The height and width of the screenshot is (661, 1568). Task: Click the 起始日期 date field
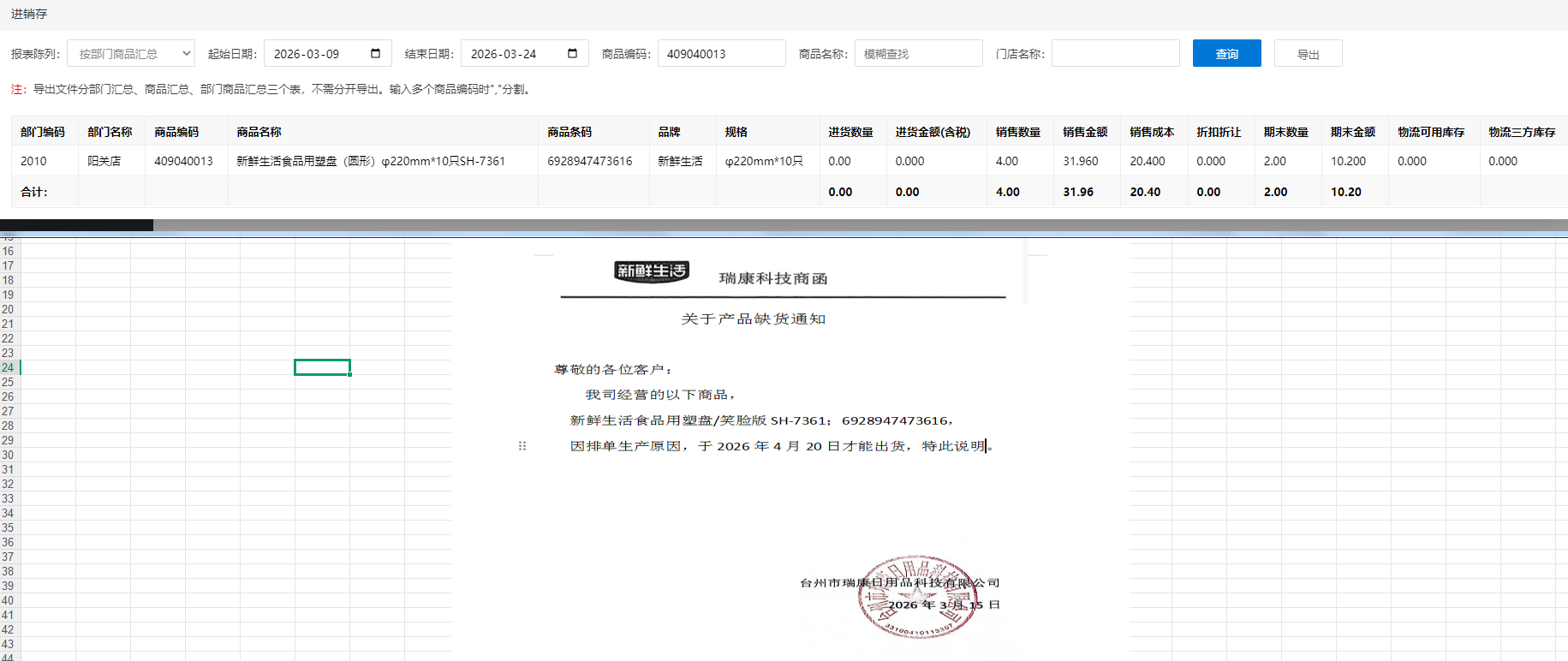click(x=317, y=53)
